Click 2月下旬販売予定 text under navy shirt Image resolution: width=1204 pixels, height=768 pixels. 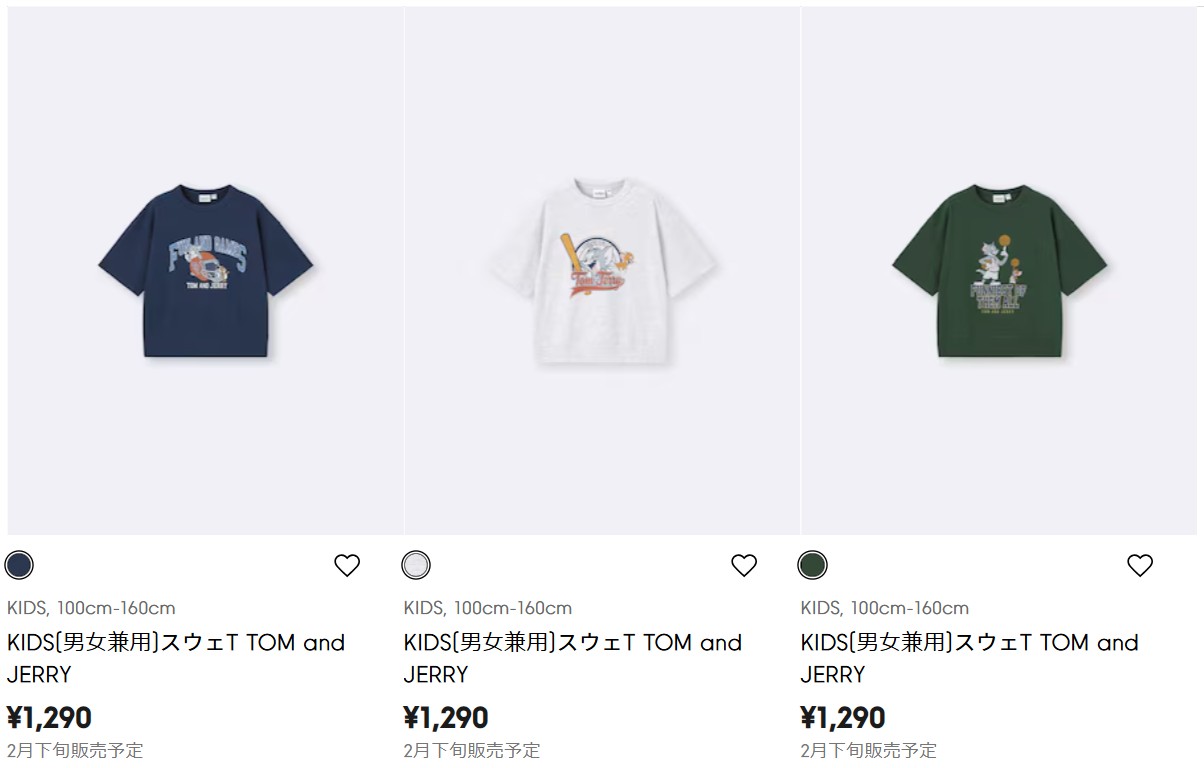coord(75,750)
